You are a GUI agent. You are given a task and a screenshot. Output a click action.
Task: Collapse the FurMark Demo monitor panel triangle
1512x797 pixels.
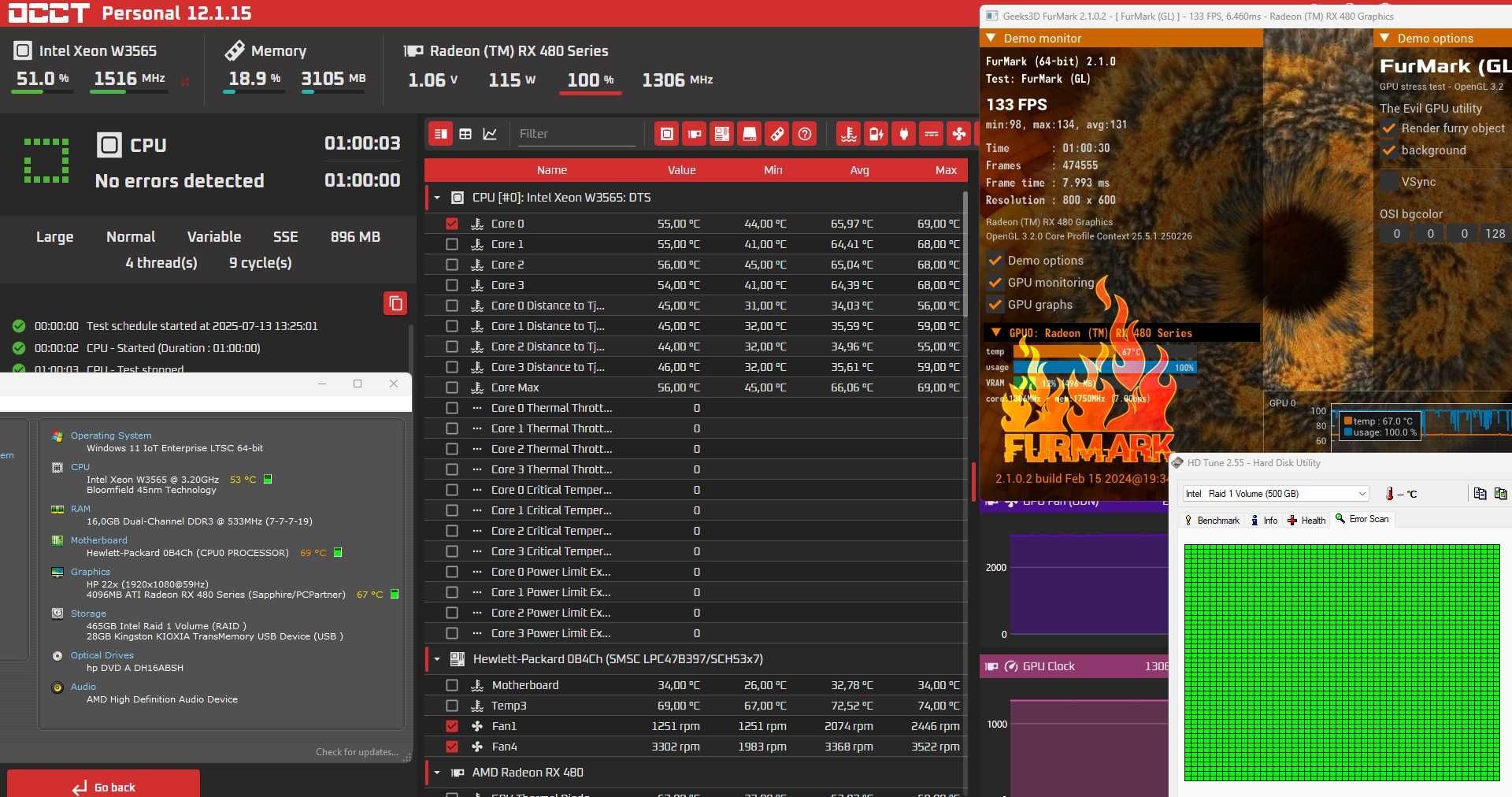point(991,38)
